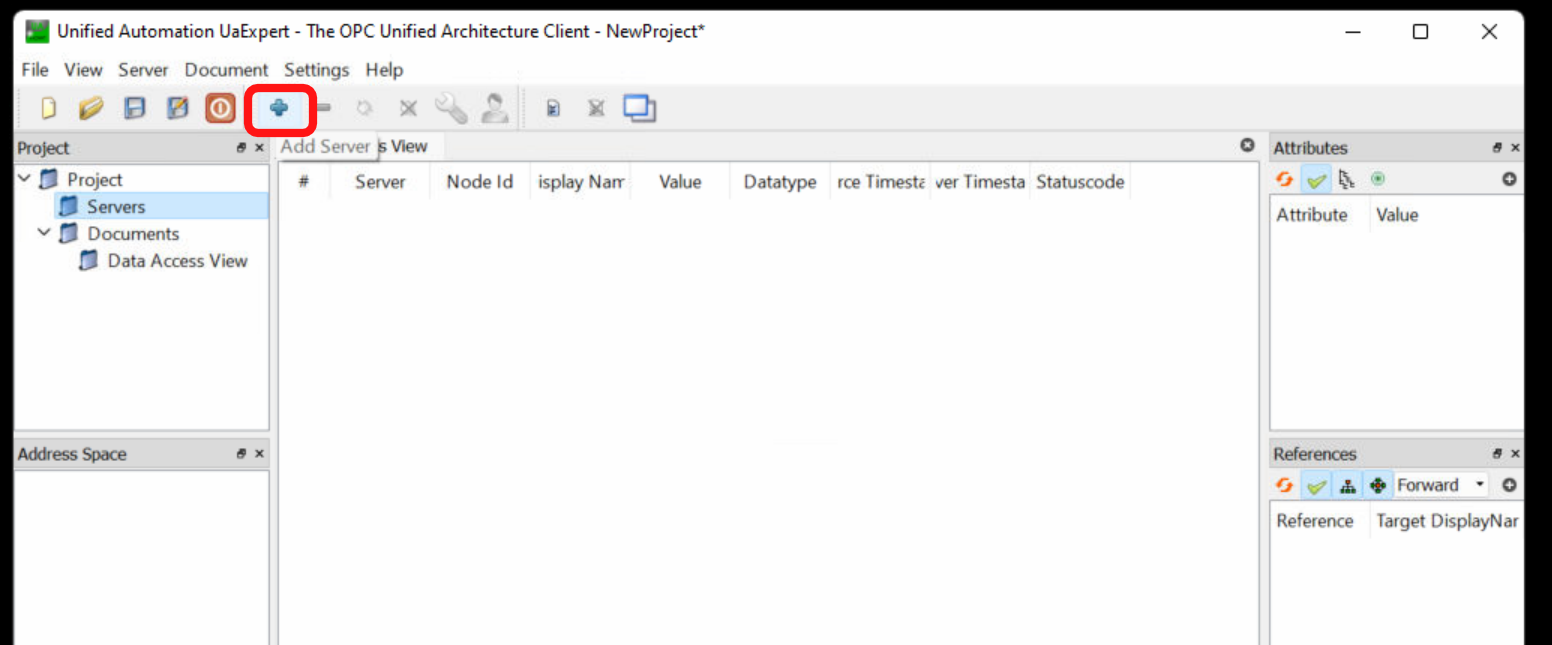Click the Target DisplayName column header
Screen dimensions: 1552x645
click(1446, 521)
